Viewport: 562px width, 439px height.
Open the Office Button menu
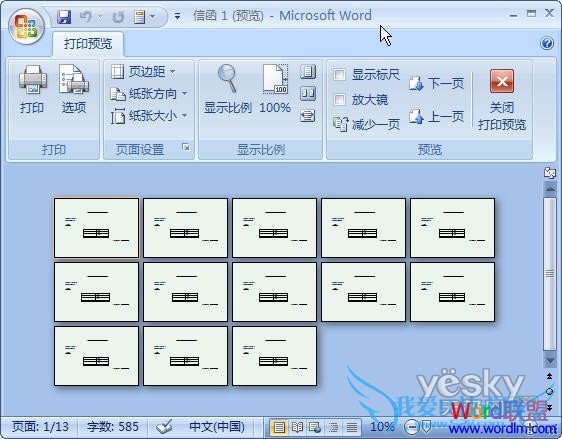[x=26, y=27]
